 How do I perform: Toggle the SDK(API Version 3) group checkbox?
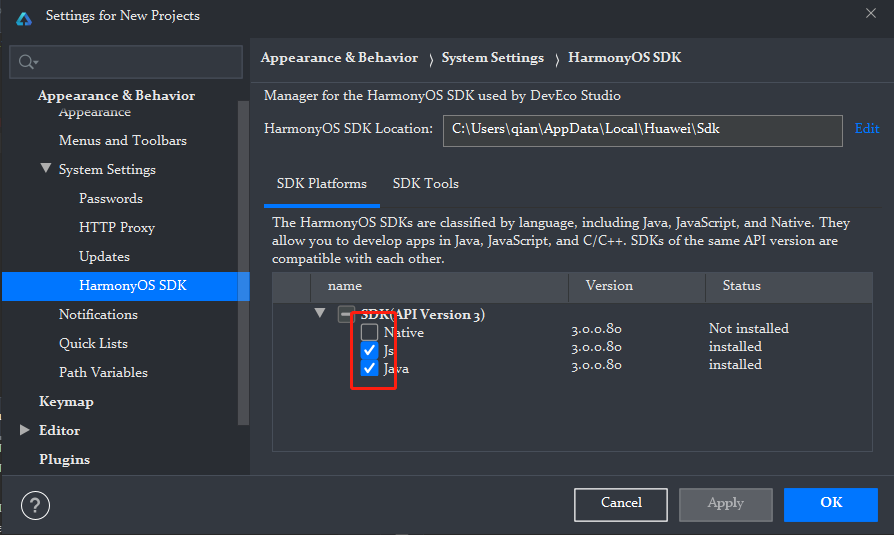coord(346,314)
